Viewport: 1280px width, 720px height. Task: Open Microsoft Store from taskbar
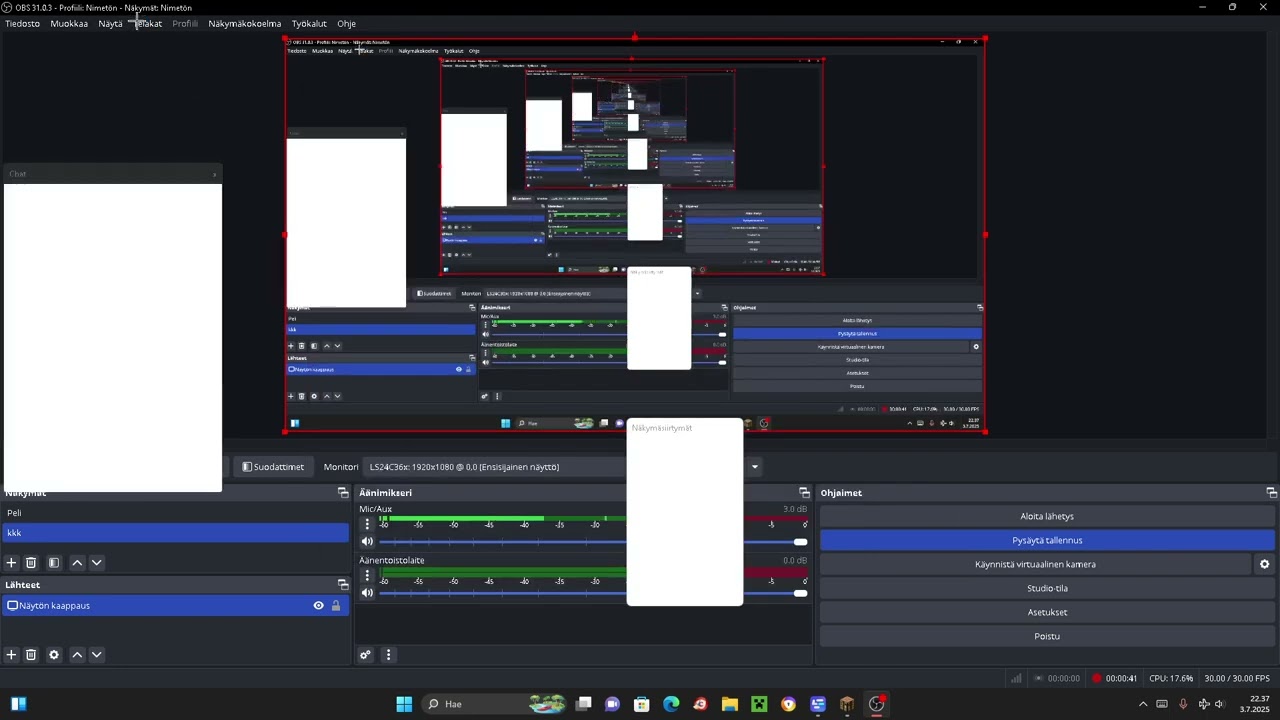642,704
